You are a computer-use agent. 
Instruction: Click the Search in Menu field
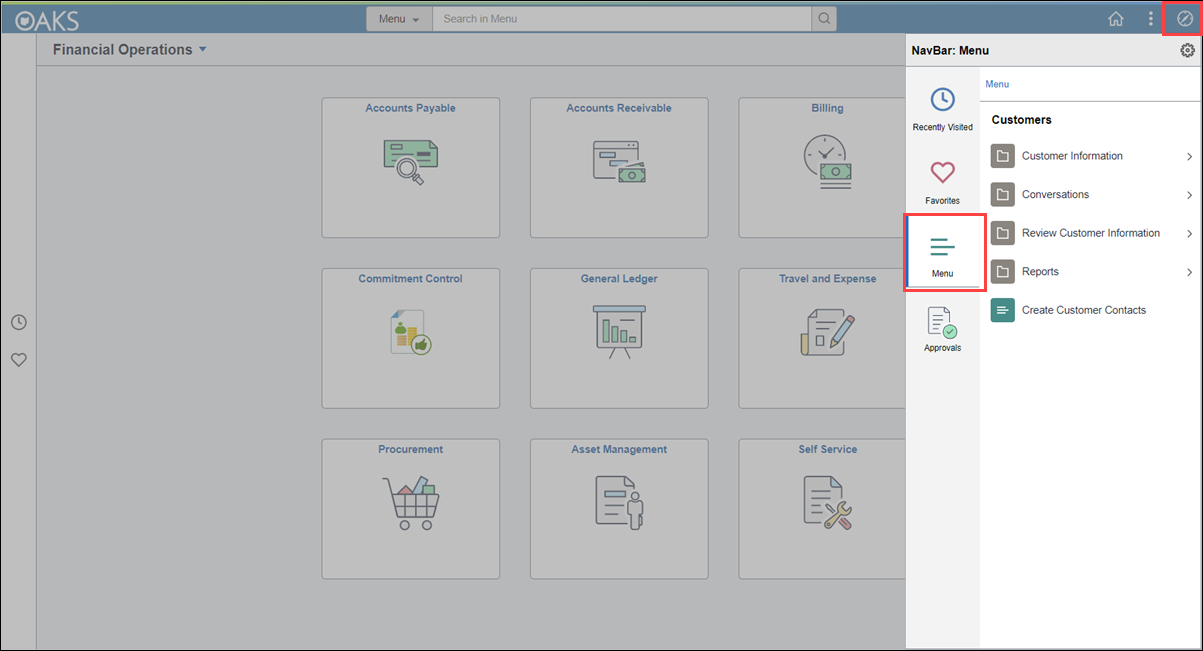coord(621,19)
